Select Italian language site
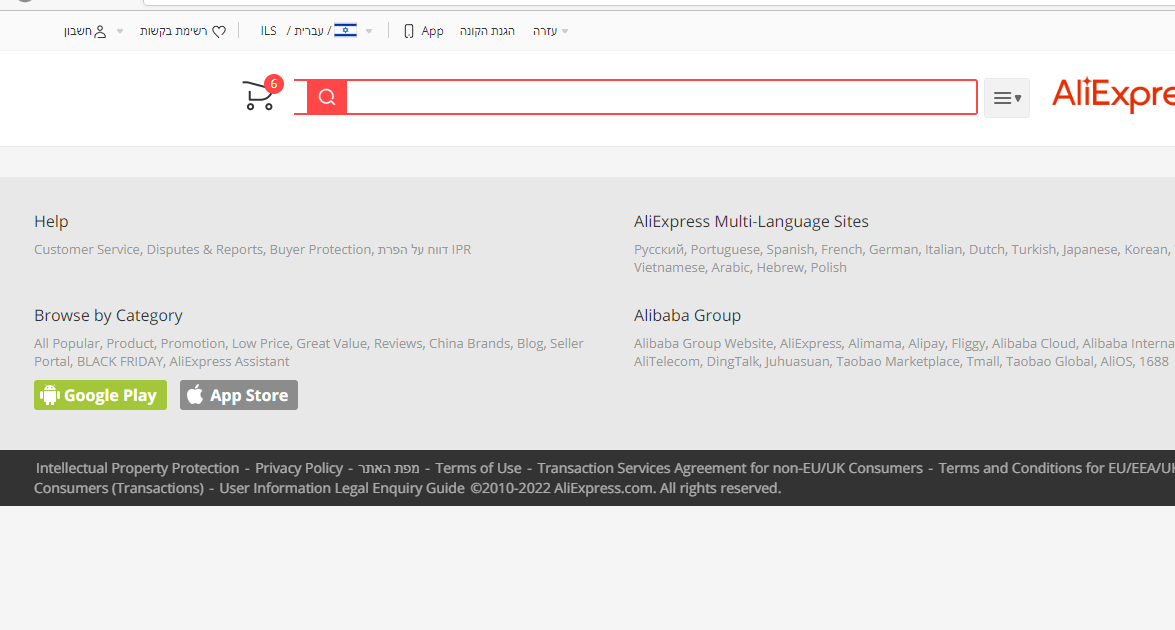This screenshot has height=630, width=1175. (x=943, y=249)
